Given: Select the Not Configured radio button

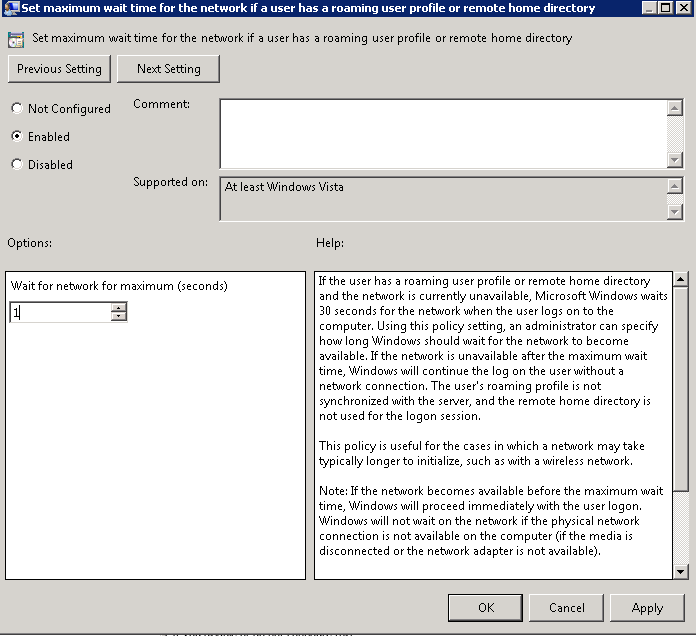Looking at the screenshot, I should click(x=17, y=109).
